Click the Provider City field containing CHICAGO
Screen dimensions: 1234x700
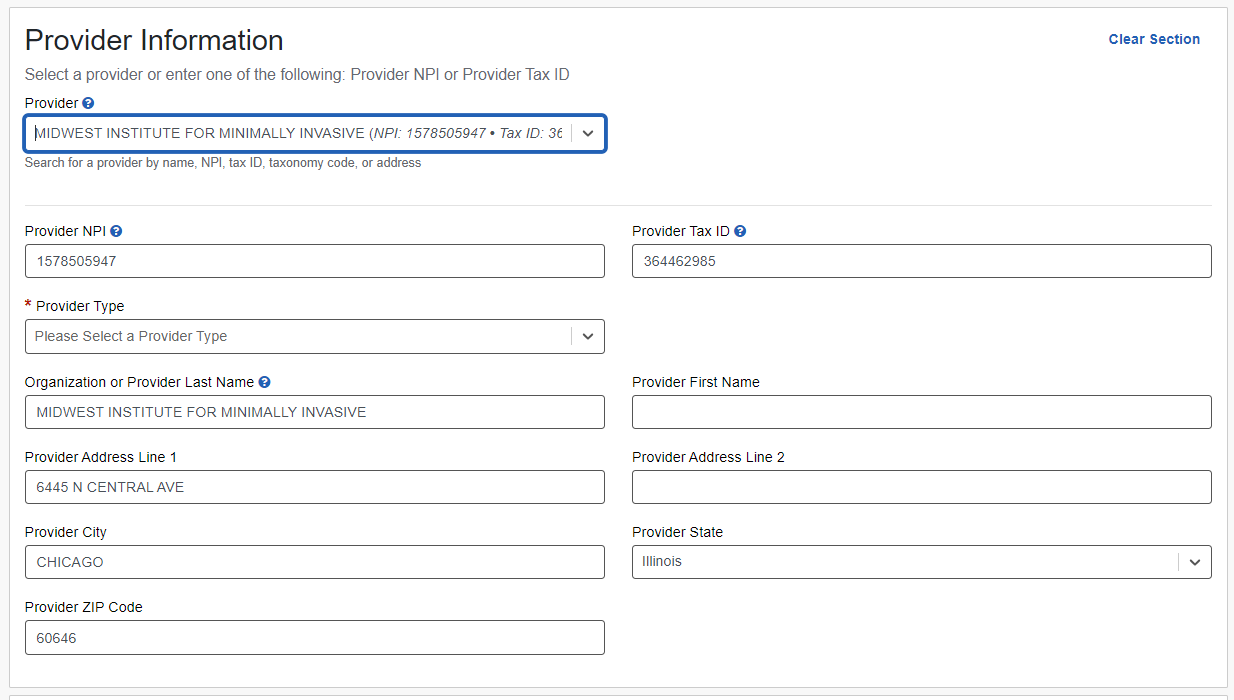(314, 562)
